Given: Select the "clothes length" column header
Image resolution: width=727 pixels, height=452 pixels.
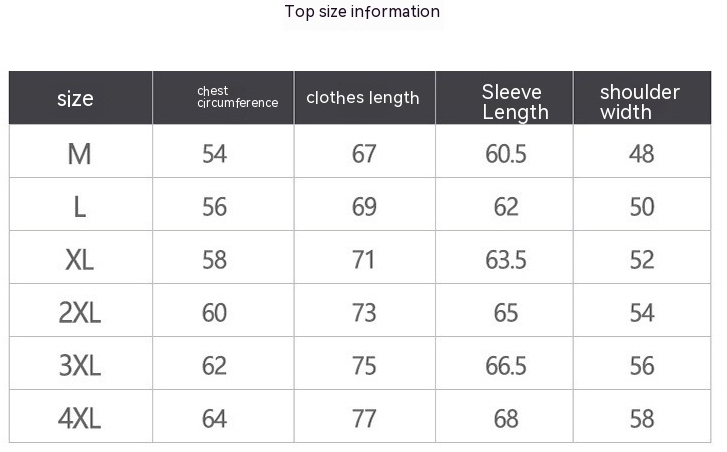Looking at the screenshot, I should click(363, 98).
